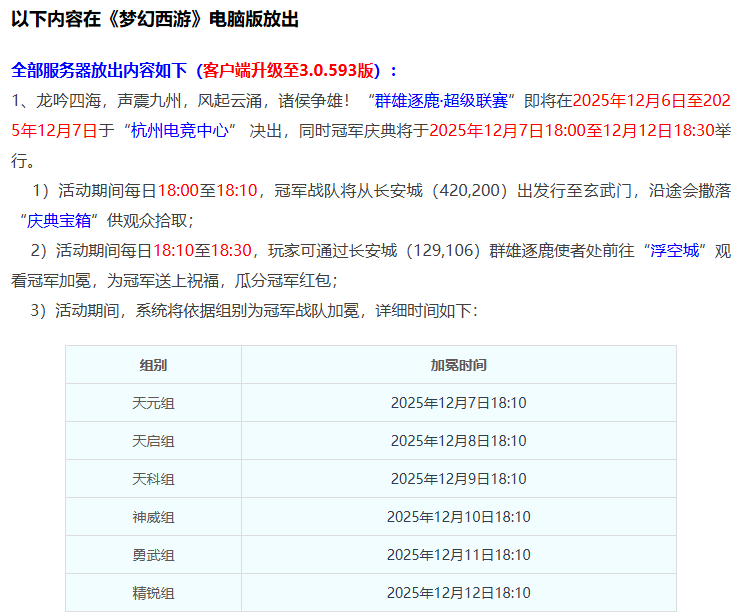Select the "天科组" table cell
This screenshot has width=741, height=616.
153,479
